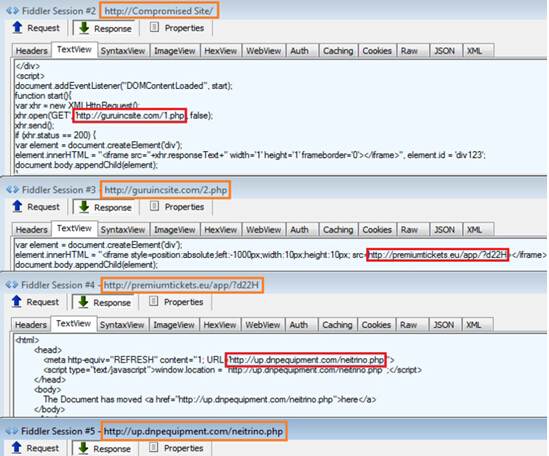
Task: Select Headers tab in Session #3
Action: coord(32,230)
